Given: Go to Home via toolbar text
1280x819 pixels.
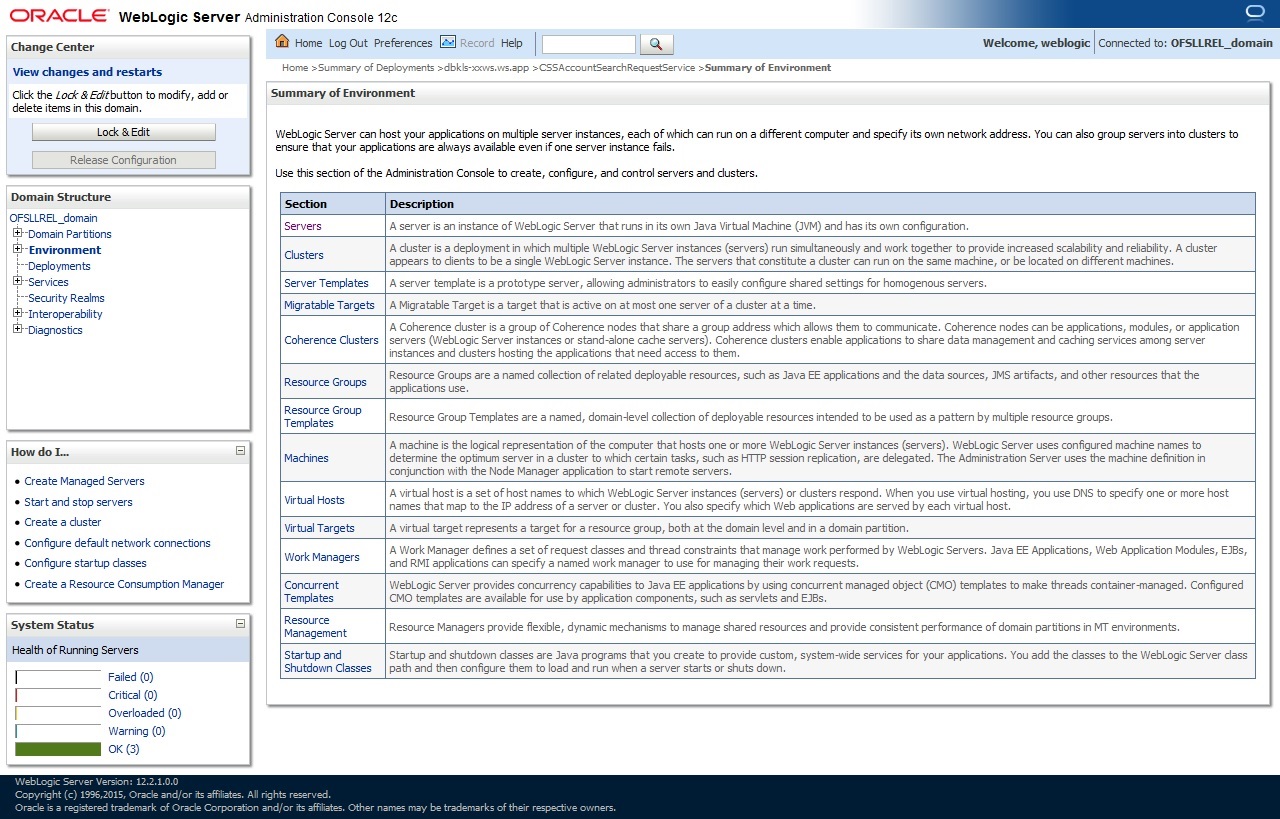Looking at the screenshot, I should (308, 43).
